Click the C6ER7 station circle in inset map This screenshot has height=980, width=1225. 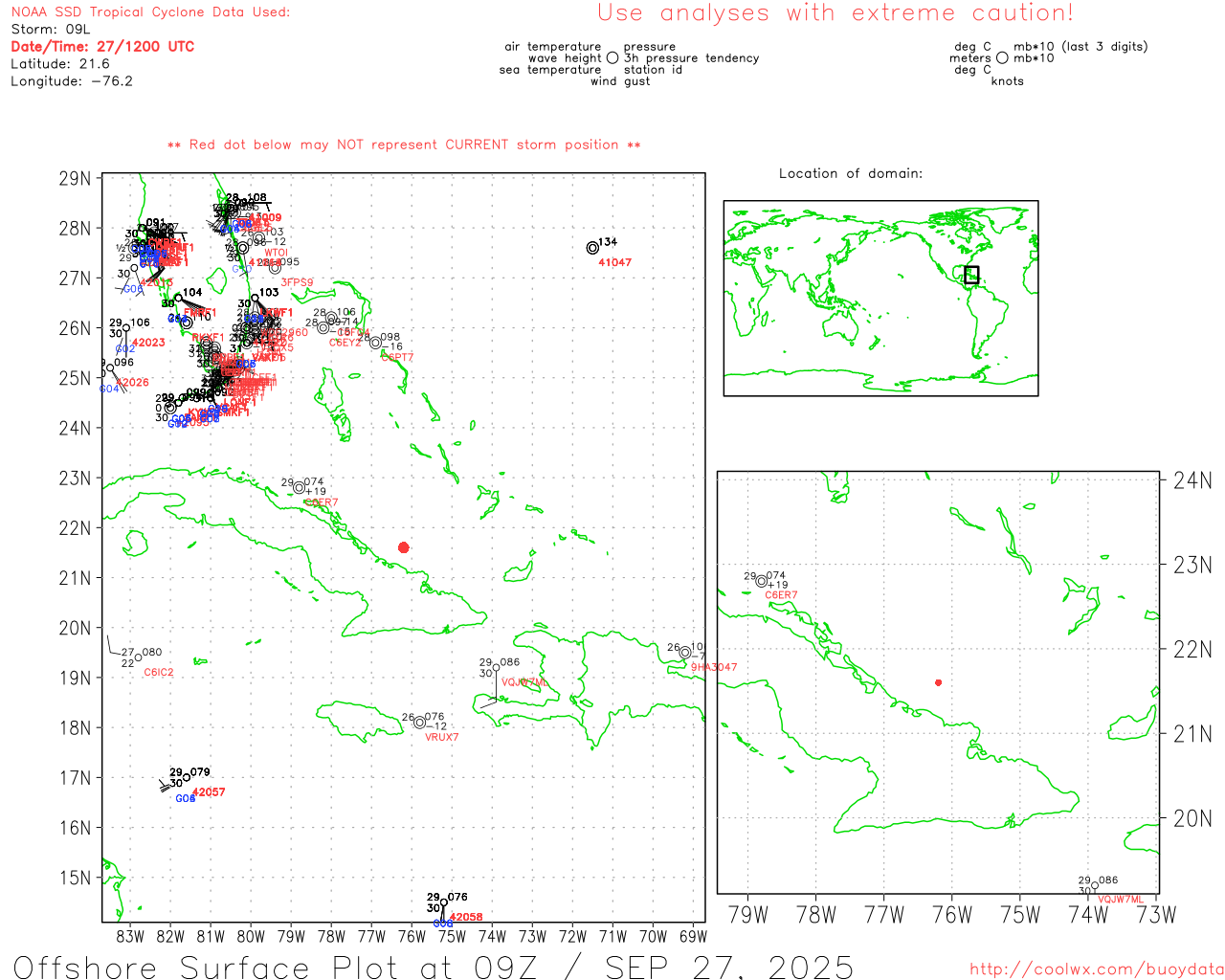(761, 581)
